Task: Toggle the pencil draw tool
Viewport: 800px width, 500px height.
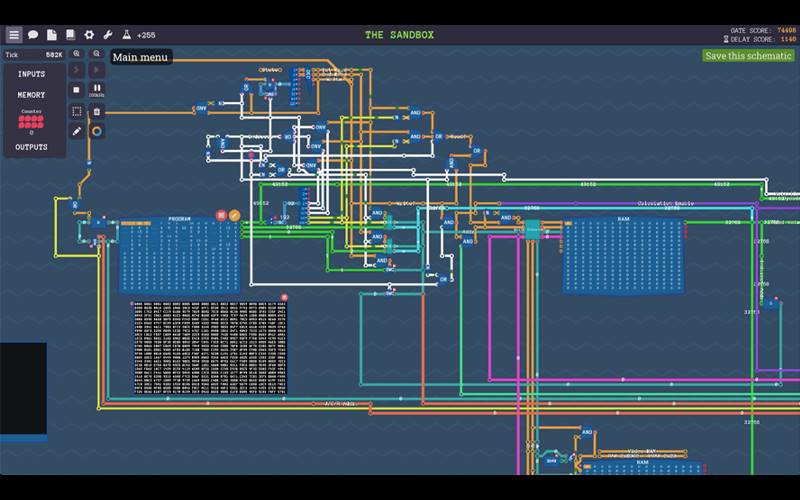Action: (77, 131)
